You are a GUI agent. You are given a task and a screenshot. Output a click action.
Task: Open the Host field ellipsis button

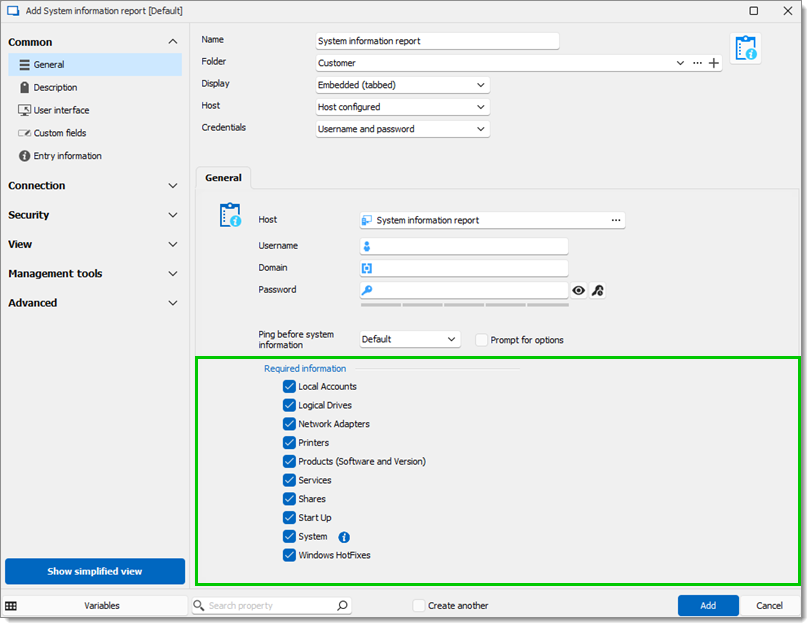pyautogui.click(x=616, y=221)
